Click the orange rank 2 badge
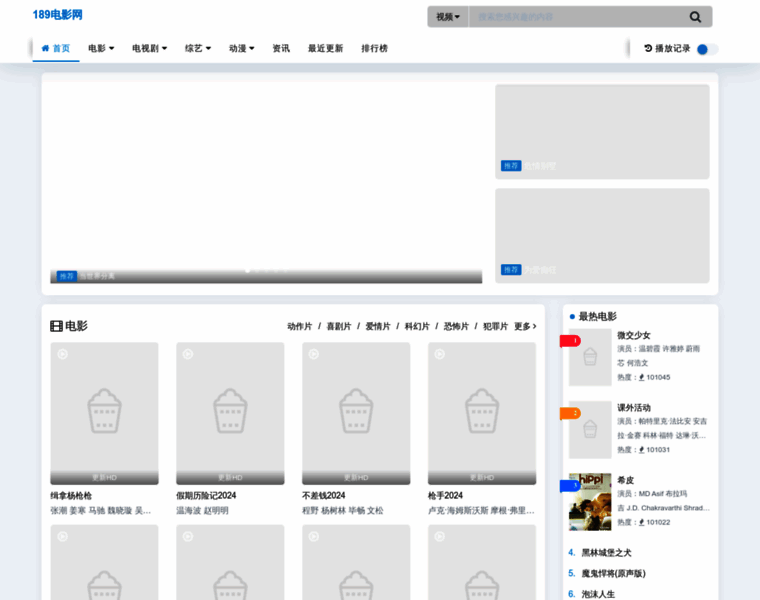This screenshot has height=600, width=760. 570,413
